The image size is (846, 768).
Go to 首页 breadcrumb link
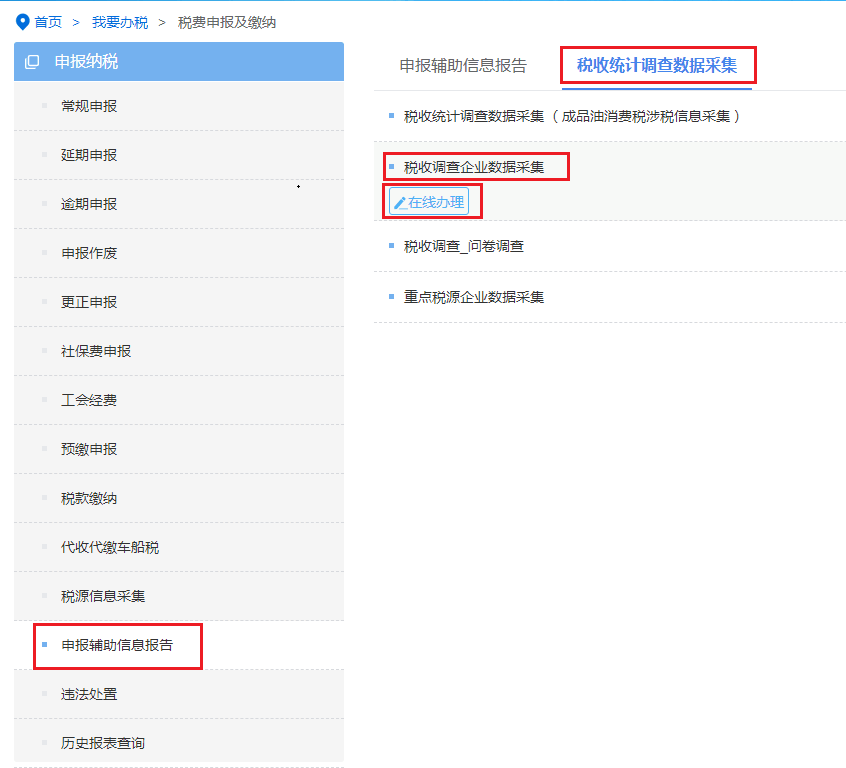click(x=48, y=22)
